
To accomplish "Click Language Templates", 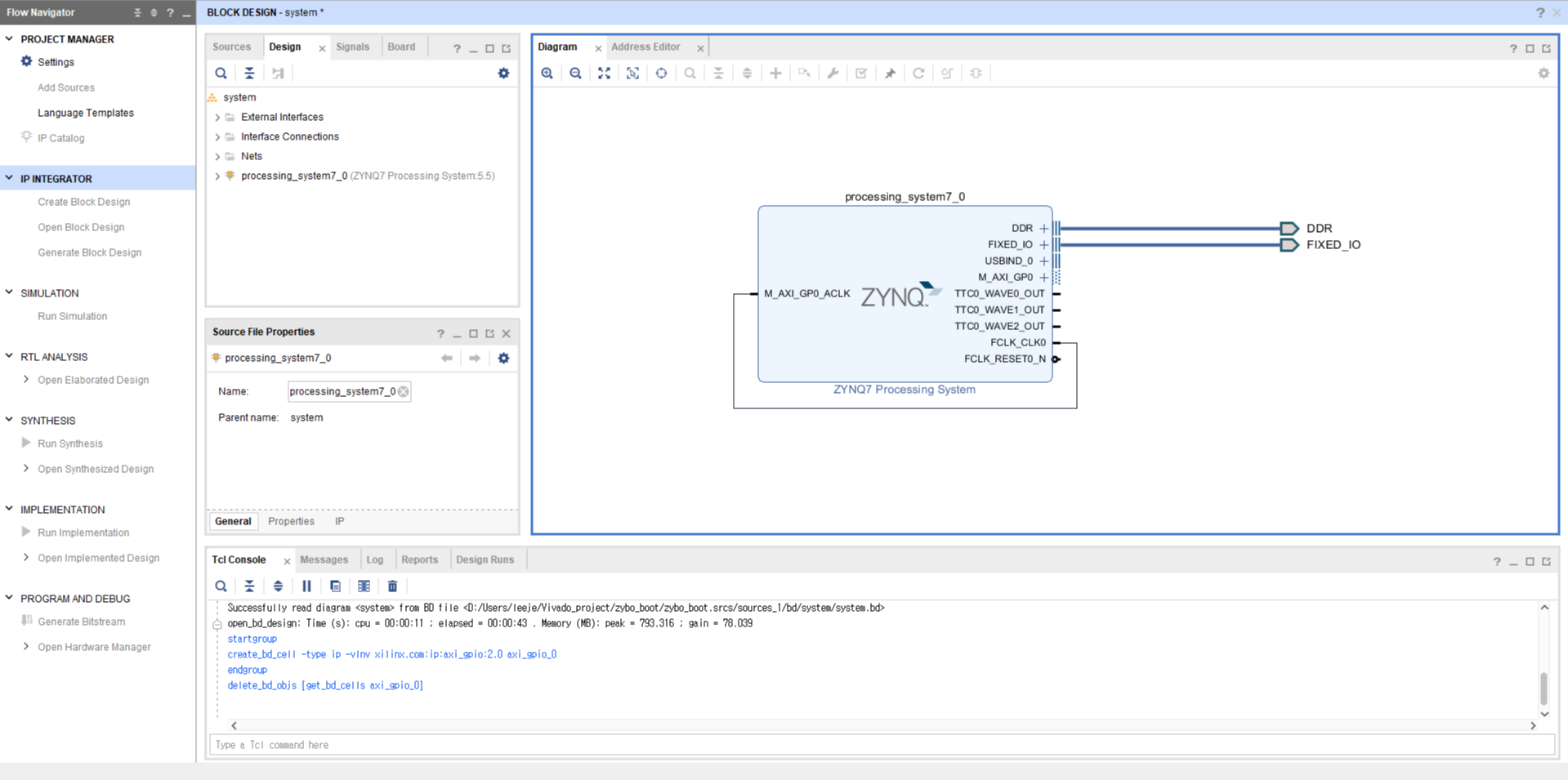I will coord(86,113).
